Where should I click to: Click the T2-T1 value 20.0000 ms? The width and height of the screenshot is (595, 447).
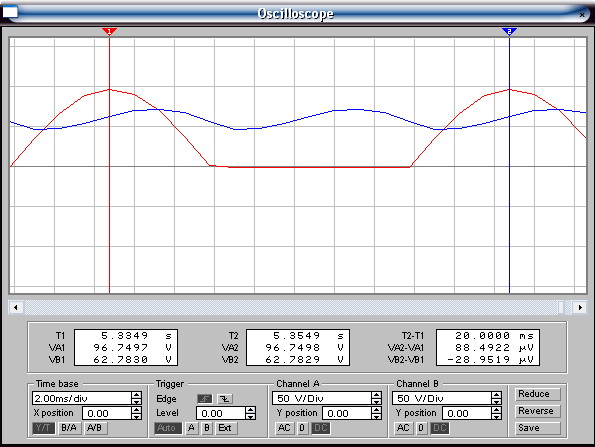494,336
